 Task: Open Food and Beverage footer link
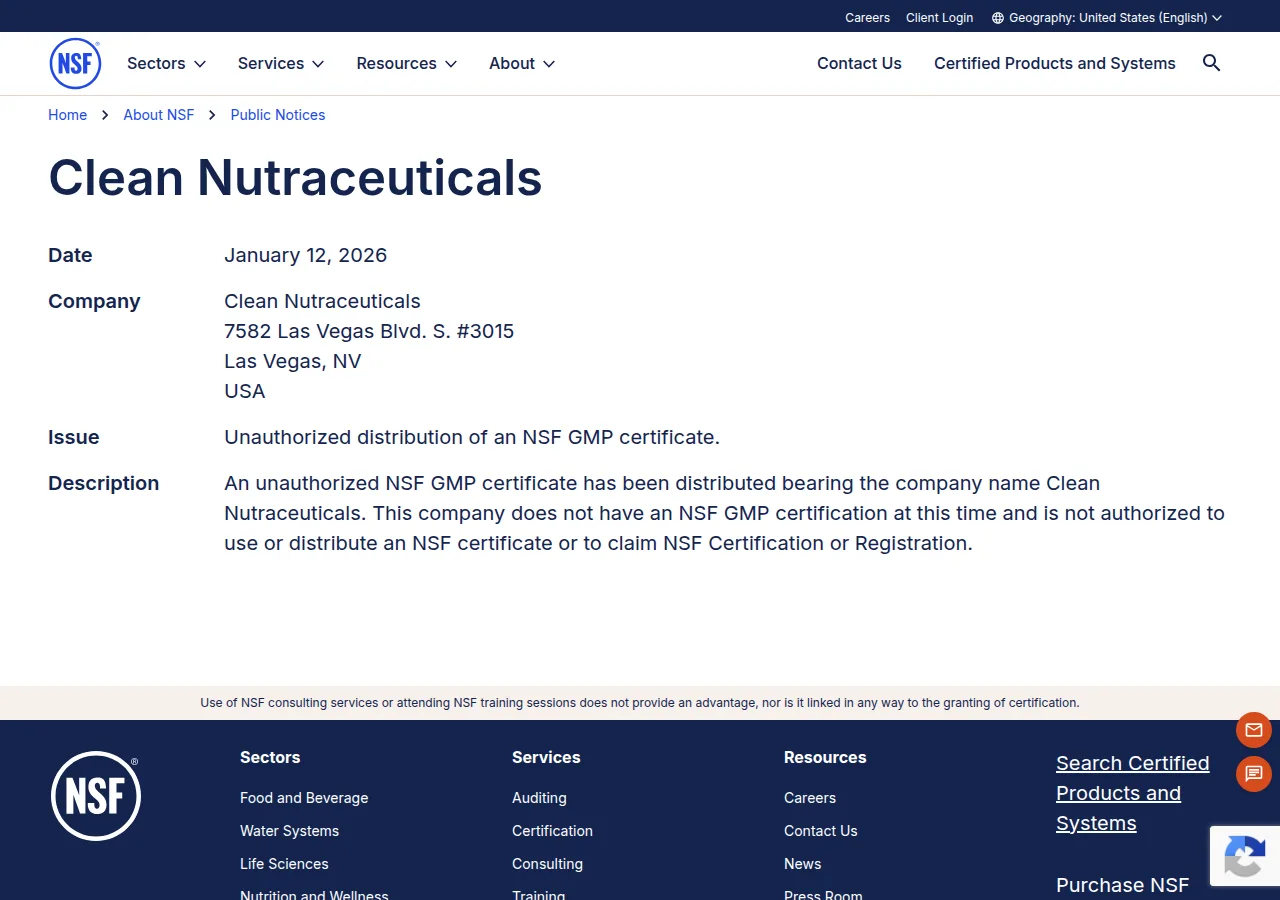[304, 798]
